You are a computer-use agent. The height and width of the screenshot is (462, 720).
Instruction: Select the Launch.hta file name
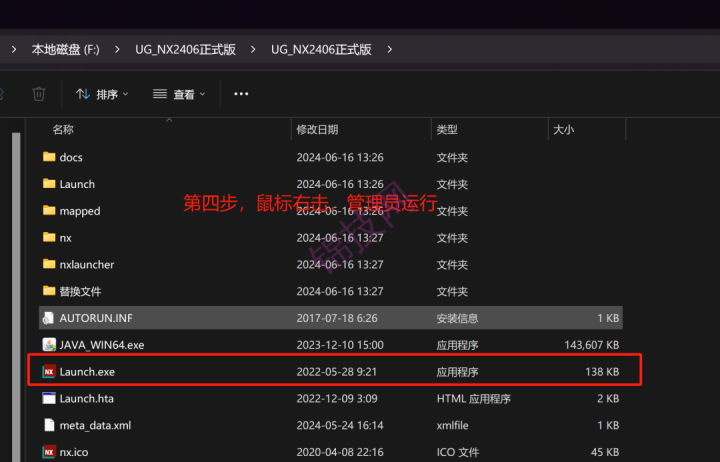point(87,399)
